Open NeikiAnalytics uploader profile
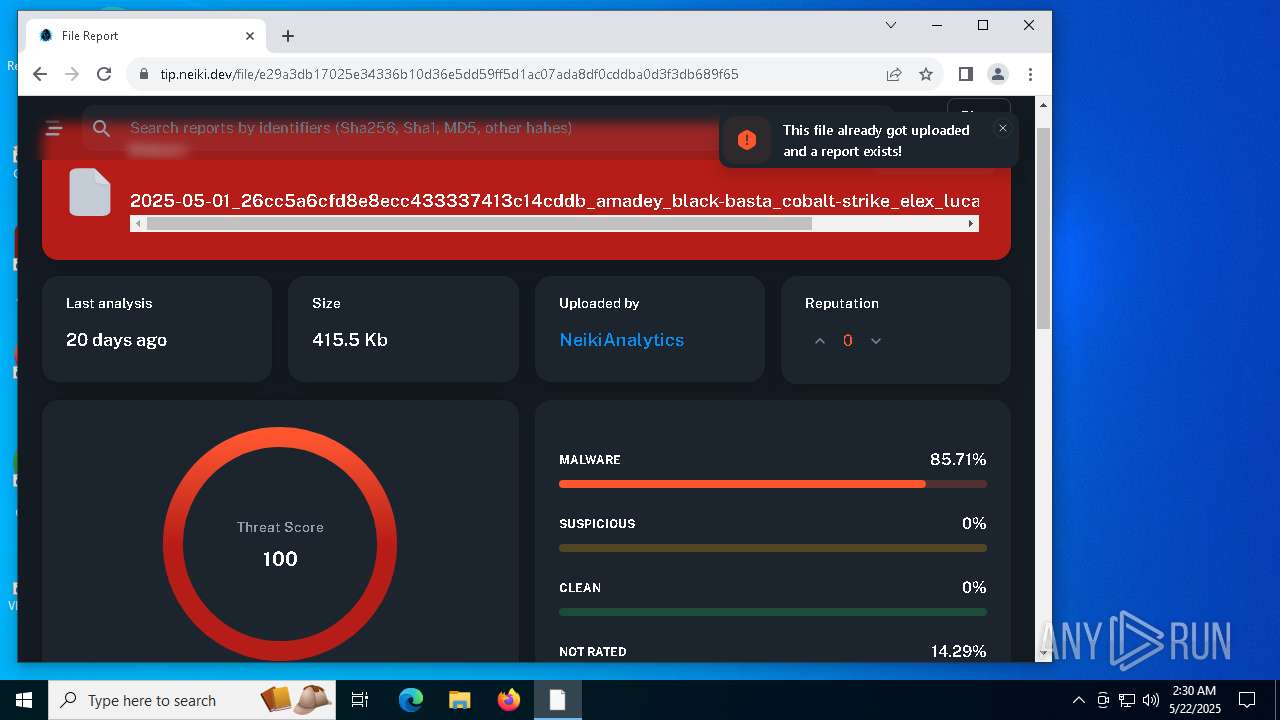 [x=622, y=340]
